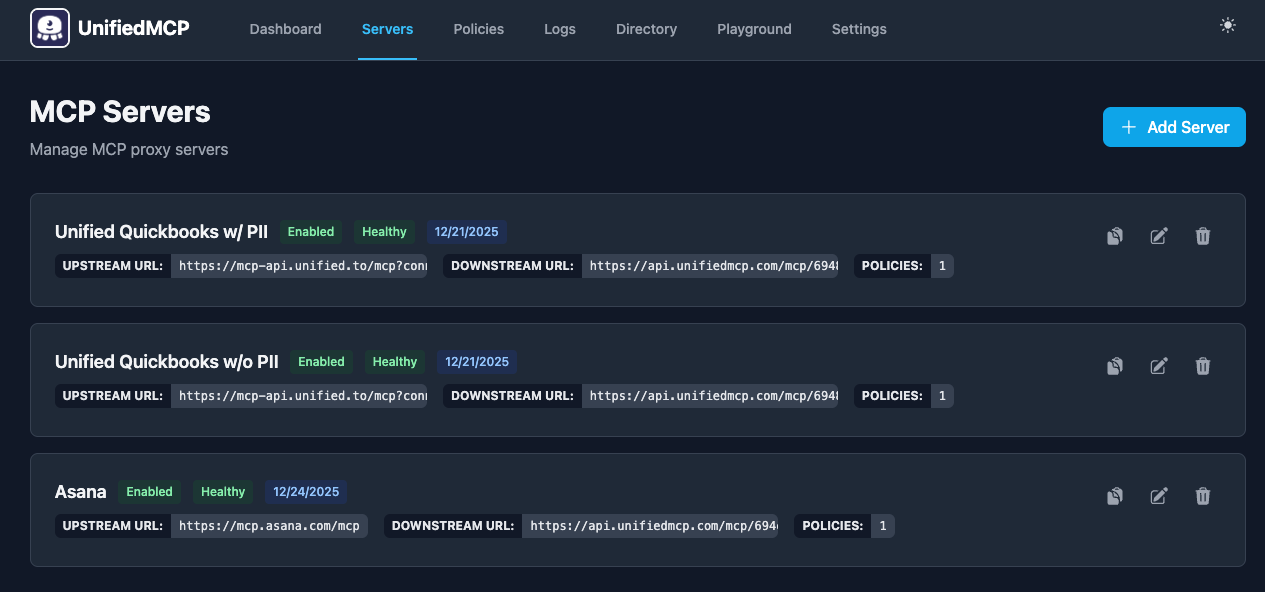This screenshot has width=1265, height=592.
Task: Click the UnifiedMCP octopus logo
Action: coord(50,26)
